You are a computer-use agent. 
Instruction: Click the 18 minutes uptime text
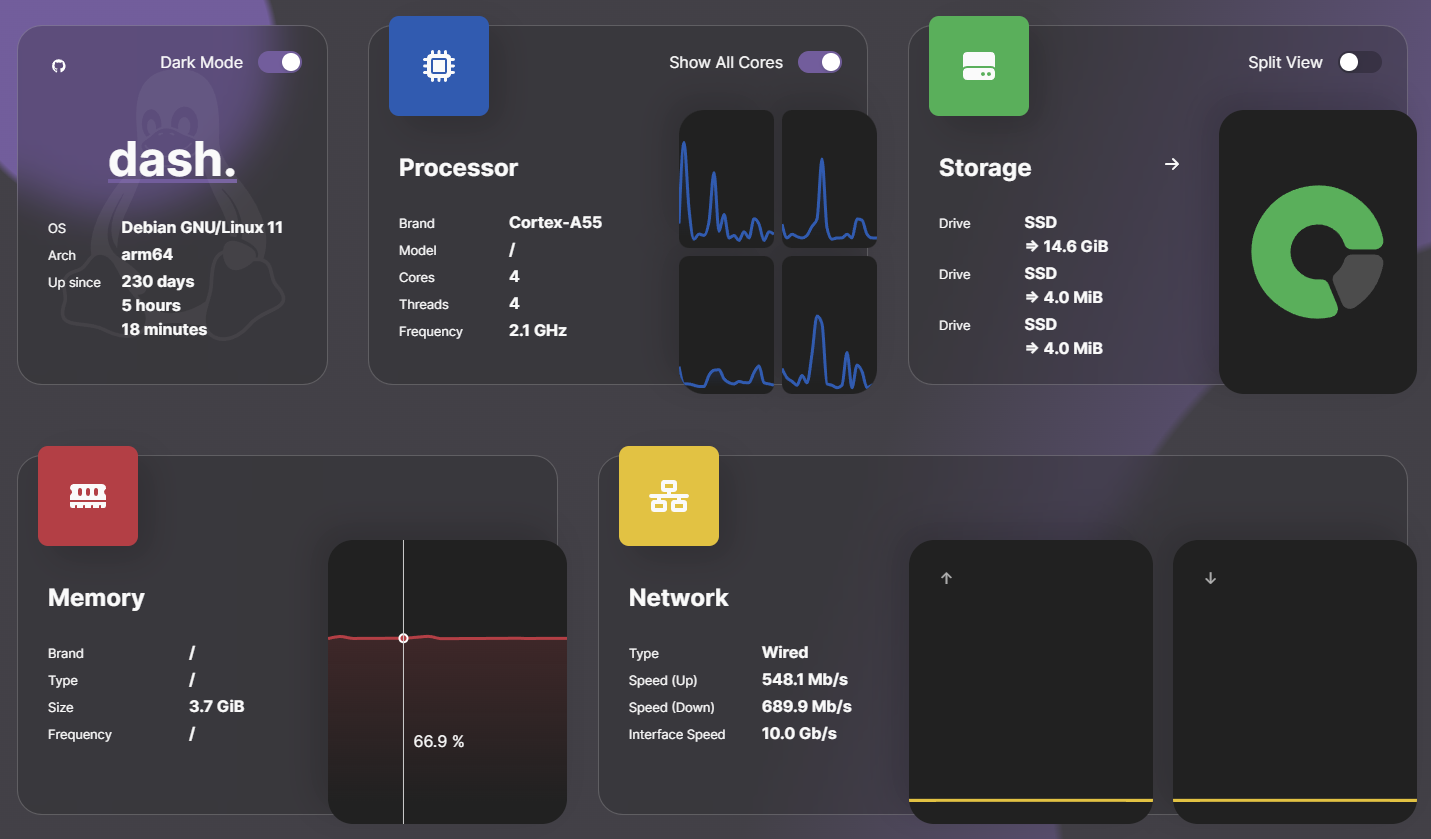[x=164, y=329]
